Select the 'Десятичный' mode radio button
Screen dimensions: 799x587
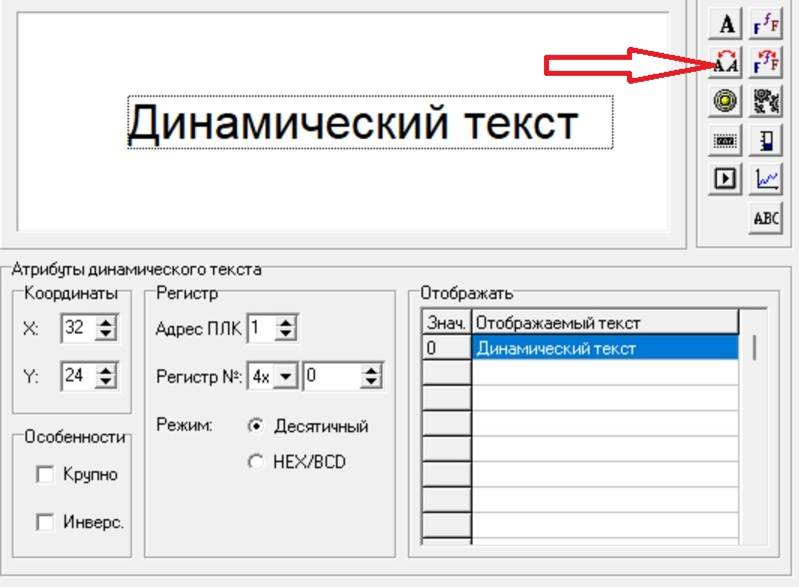(256, 426)
